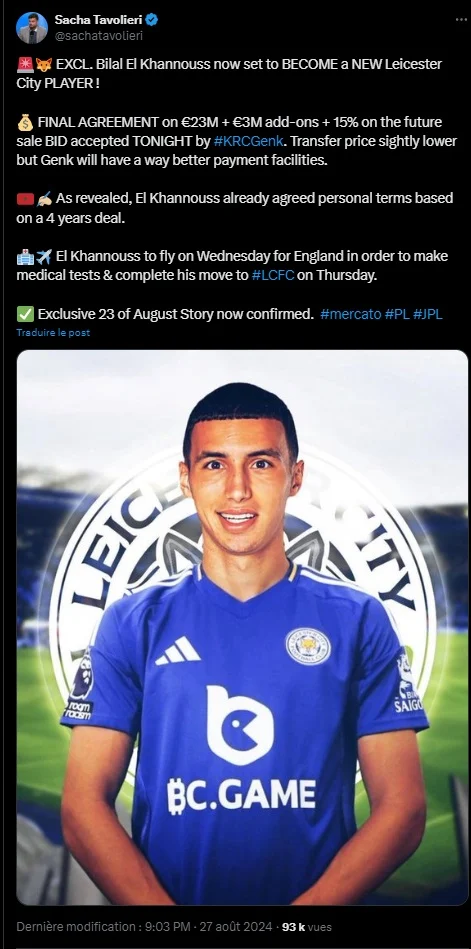Open the @sachatavolieri handle link
This screenshot has width=471, height=949.
(x=98, y=36)
